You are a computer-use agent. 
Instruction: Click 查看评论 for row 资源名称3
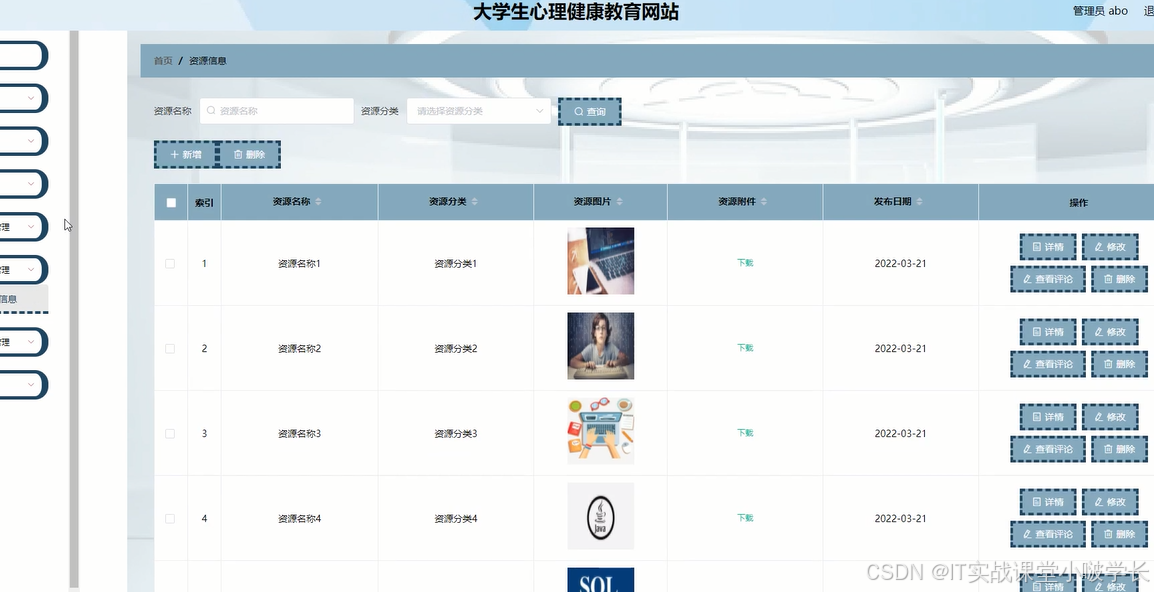coord(1048,448)
